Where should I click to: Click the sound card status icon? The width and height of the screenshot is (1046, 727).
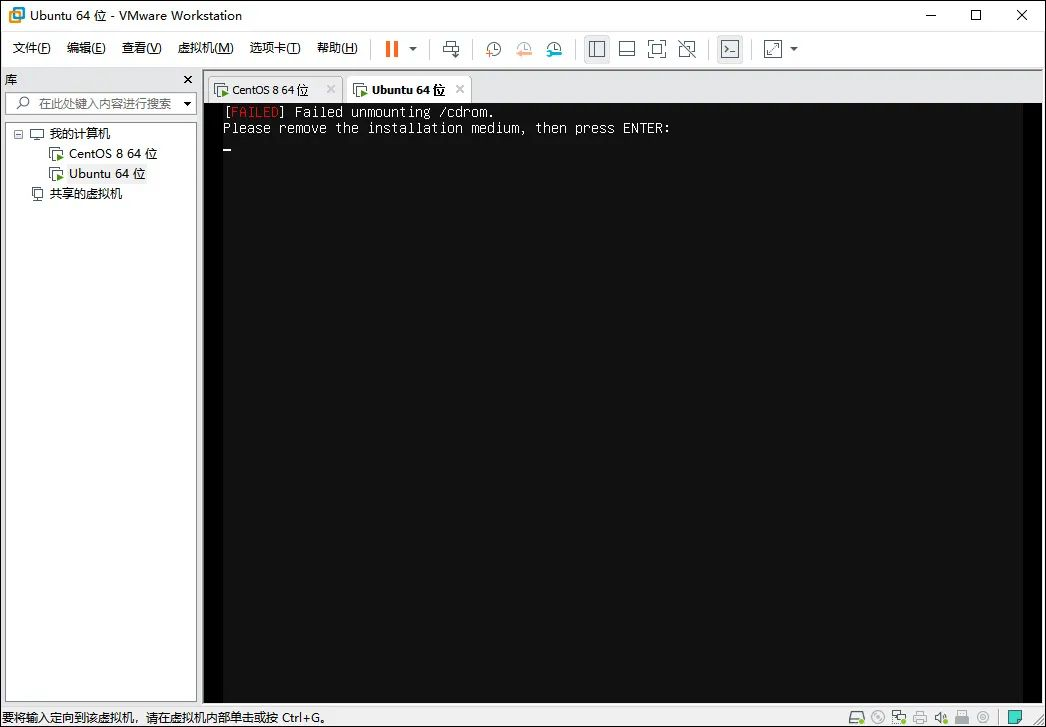pyautogui.click(x=941, y=718)
